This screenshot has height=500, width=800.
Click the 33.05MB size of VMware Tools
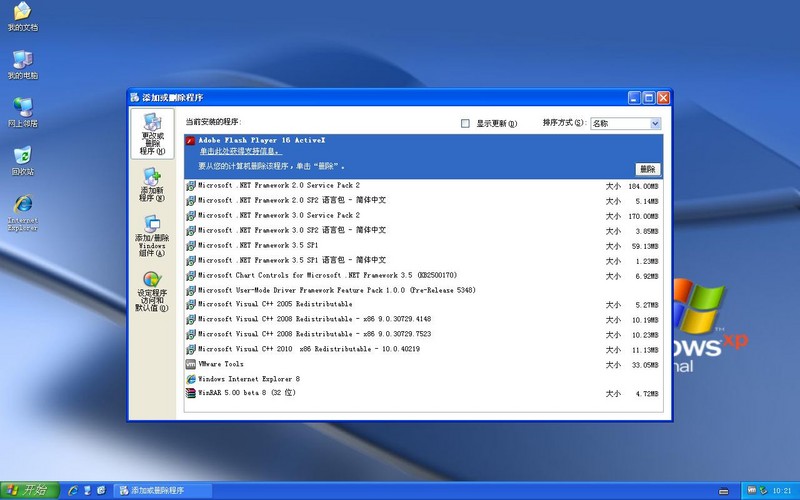[x=645, y=365]
